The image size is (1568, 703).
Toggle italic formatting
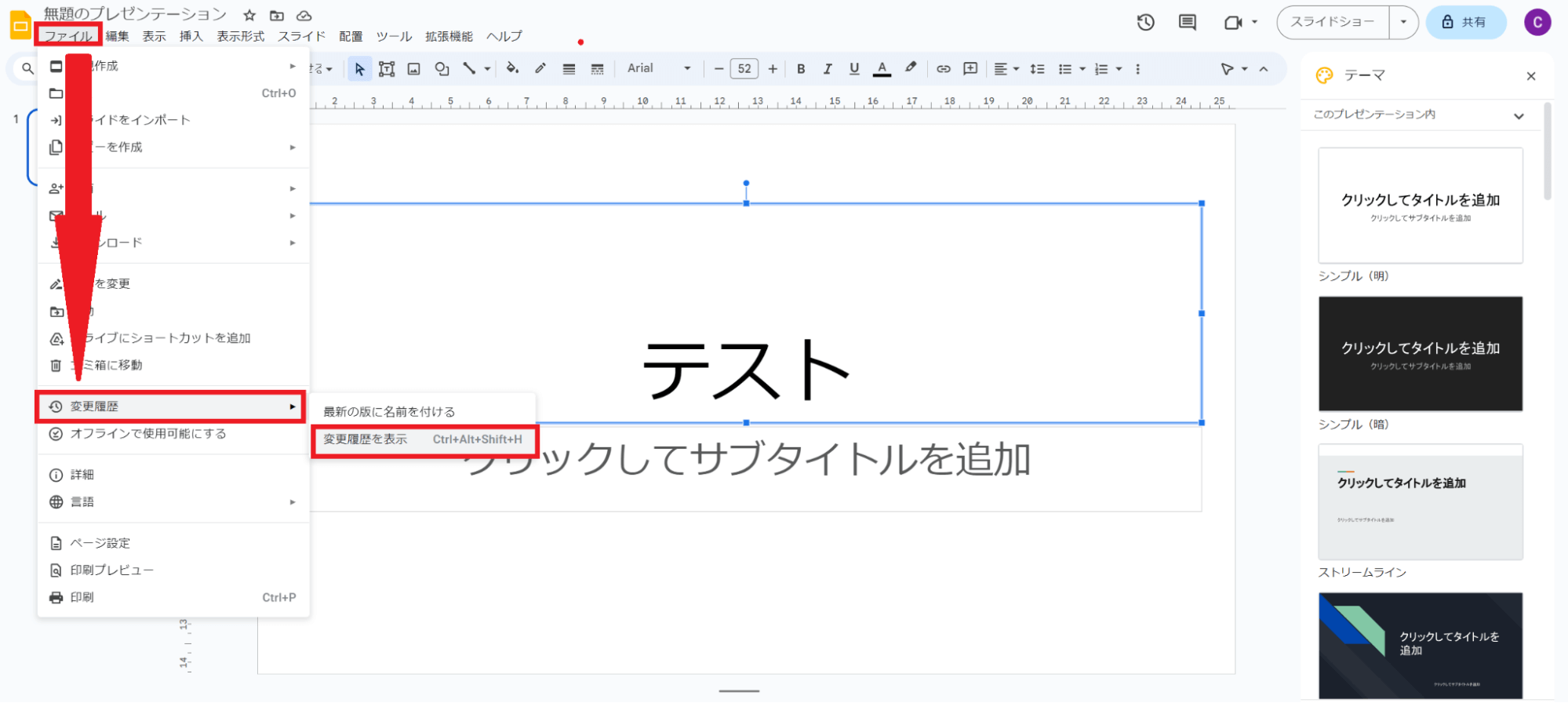point(828,69)
